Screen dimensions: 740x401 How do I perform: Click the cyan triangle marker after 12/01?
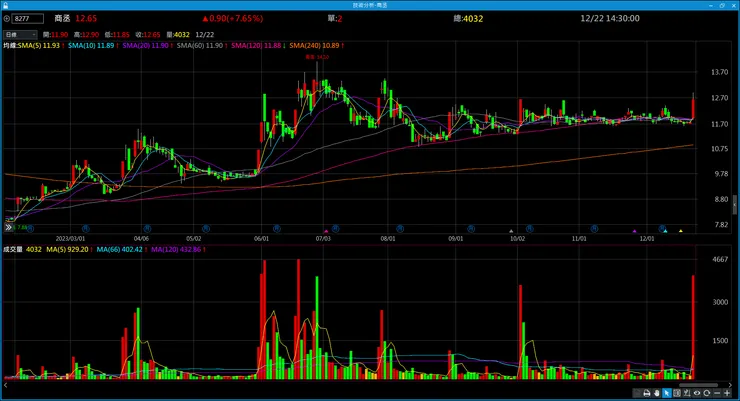(665, 231)
